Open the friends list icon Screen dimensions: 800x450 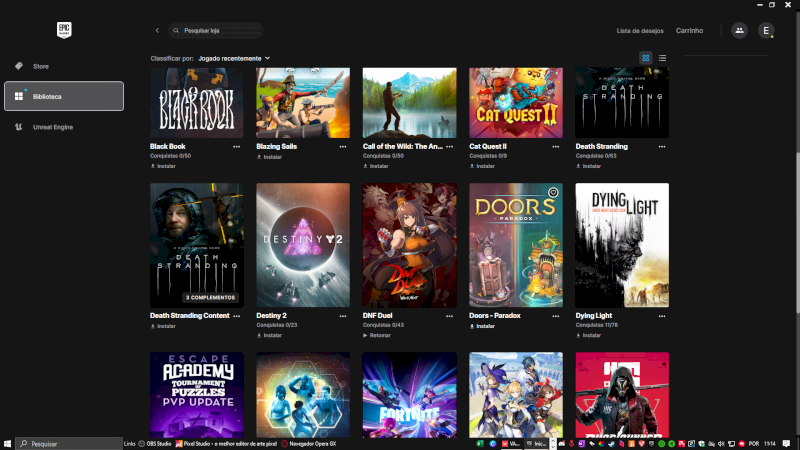739,31
